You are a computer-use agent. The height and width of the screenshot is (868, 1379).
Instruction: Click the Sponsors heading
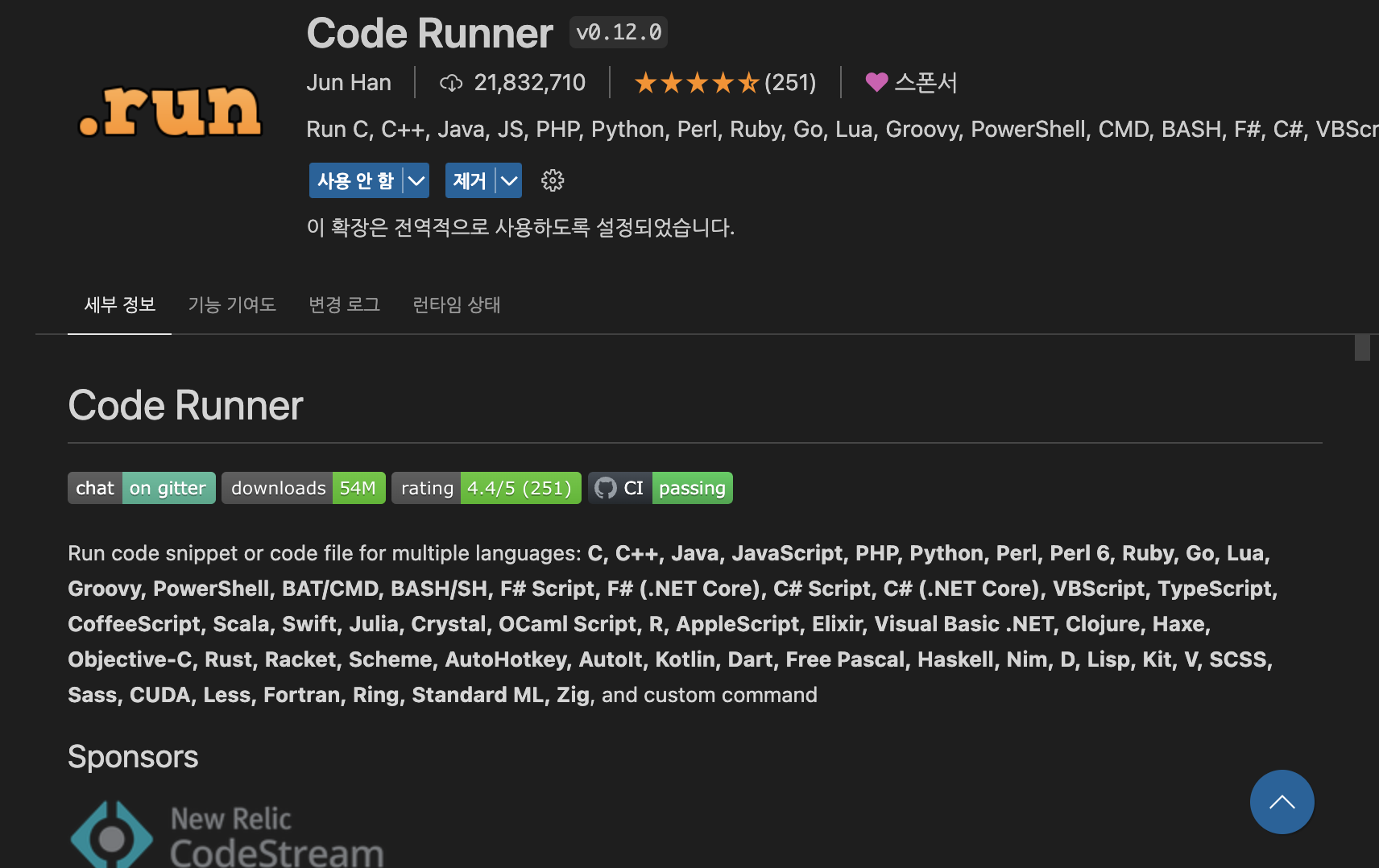(x=133, y=757)
